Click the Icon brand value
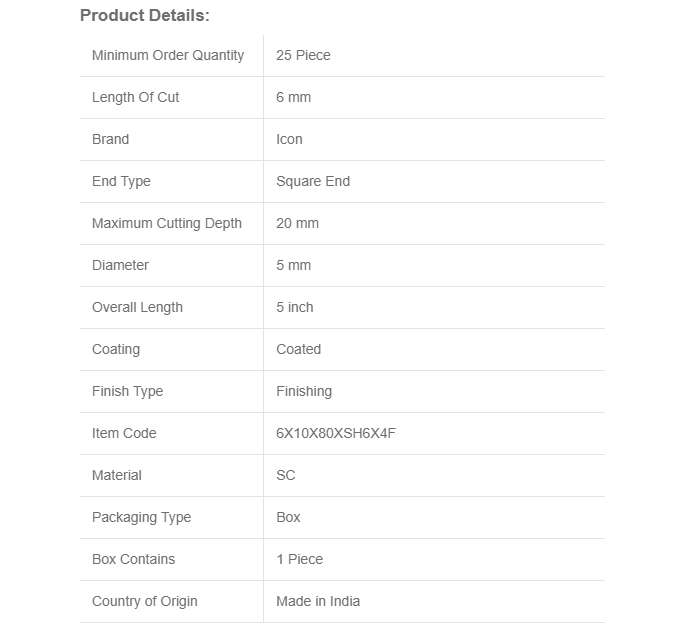The image size is (700, 635). click(289, 140)
